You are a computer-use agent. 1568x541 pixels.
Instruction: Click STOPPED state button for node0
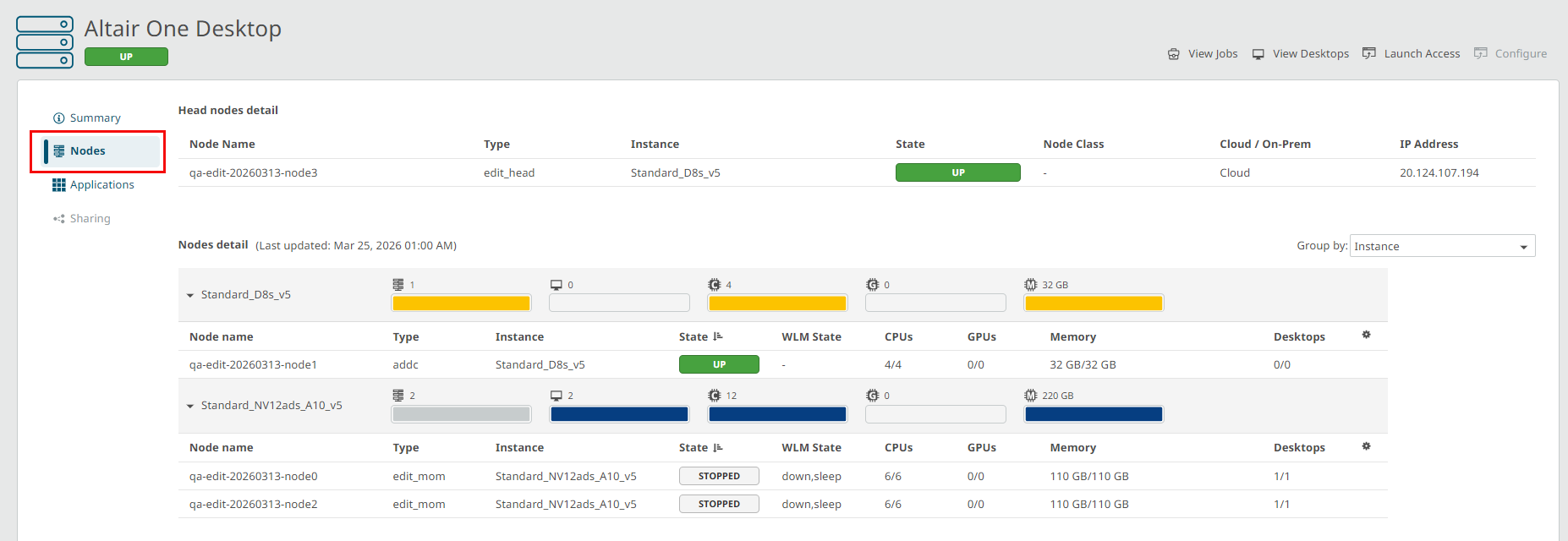(x=719, y=477)
